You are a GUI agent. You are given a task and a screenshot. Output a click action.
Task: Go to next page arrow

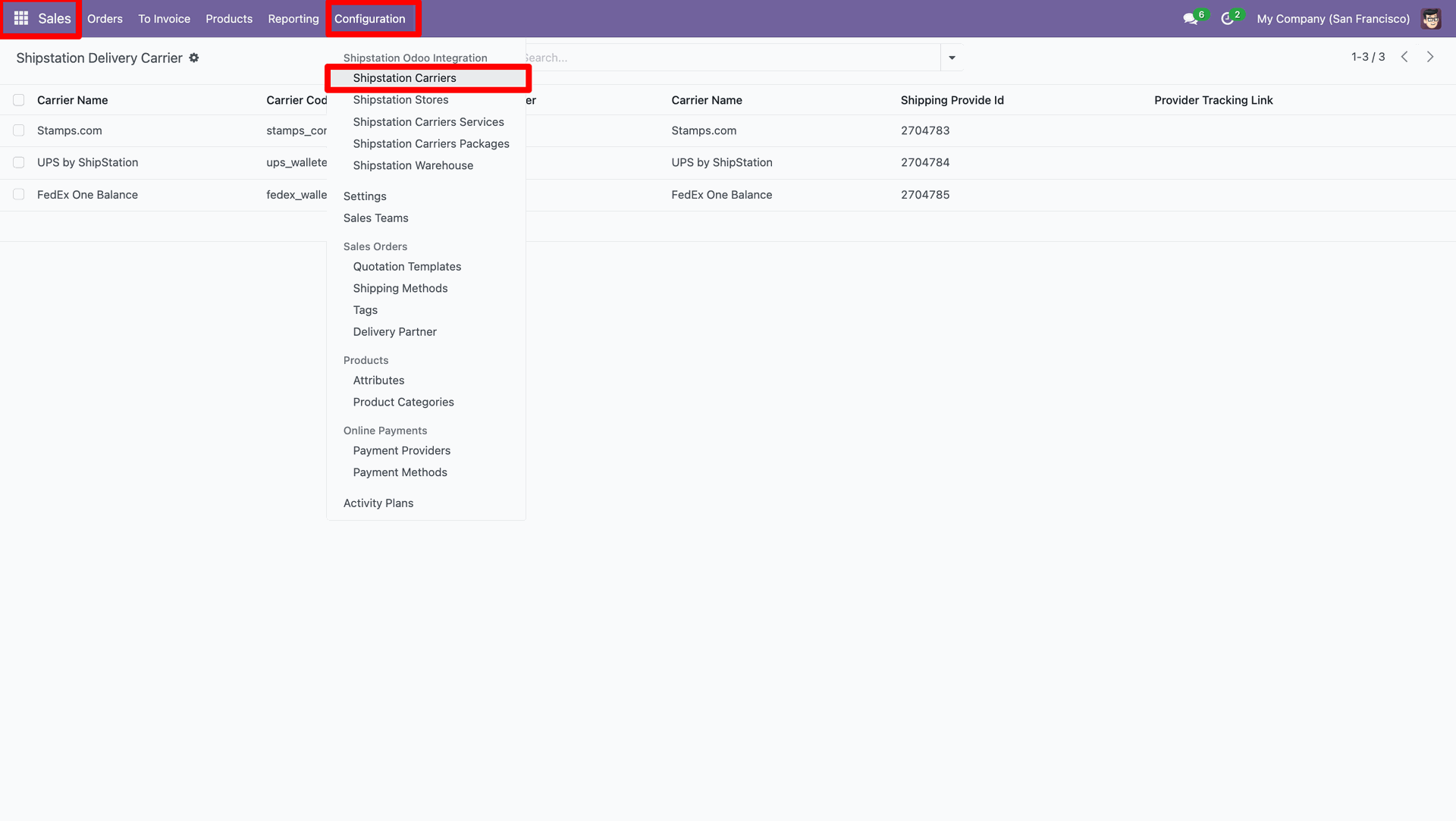coord(1430,57)
